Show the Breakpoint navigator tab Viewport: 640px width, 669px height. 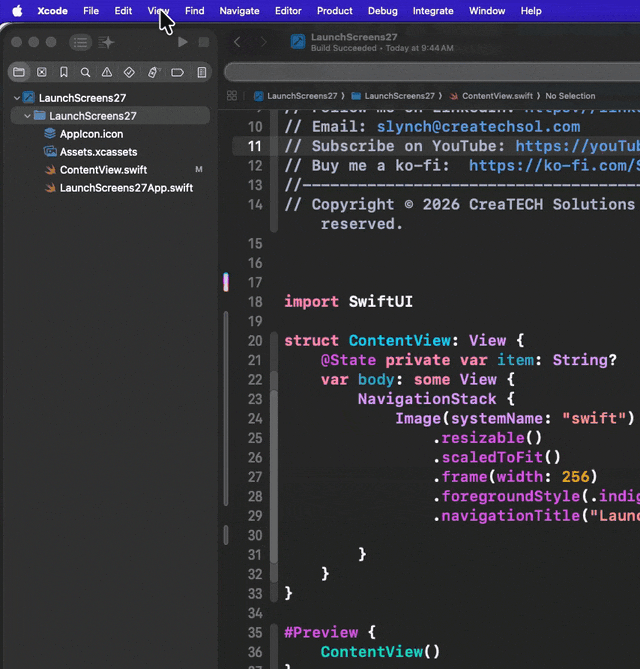177,72
